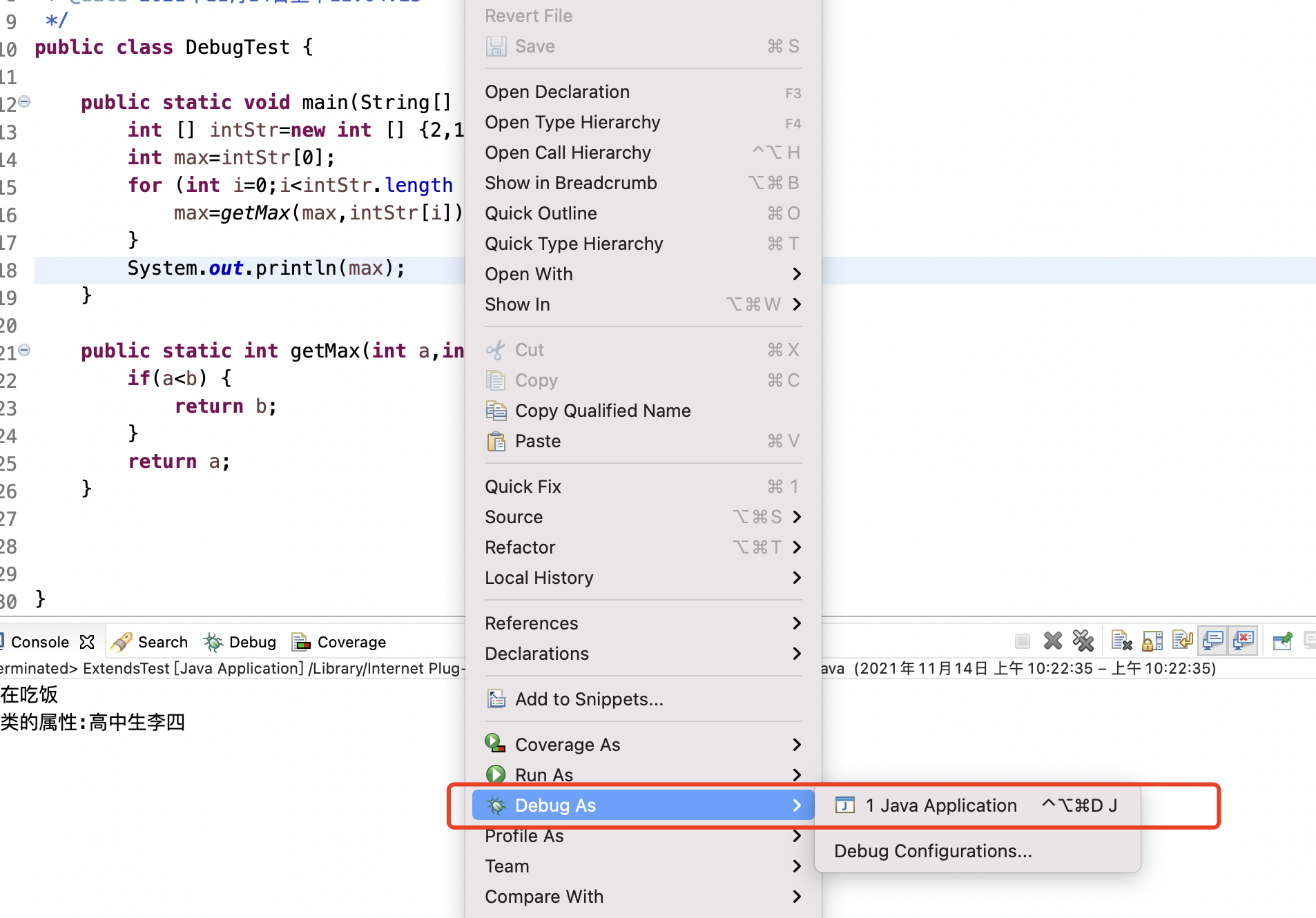The image size is (1316, 918).
Task: Click the Paste menu entry text
Action: tap(538, 441)
